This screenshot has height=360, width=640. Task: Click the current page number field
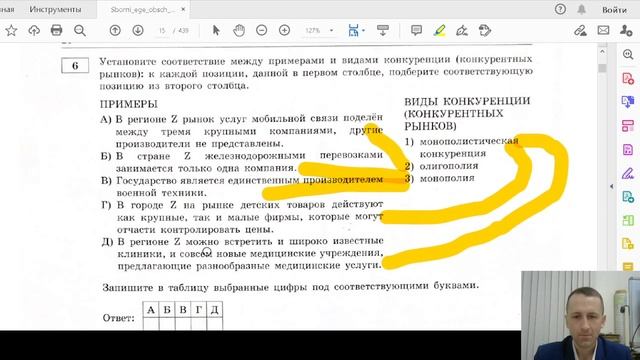162,31
